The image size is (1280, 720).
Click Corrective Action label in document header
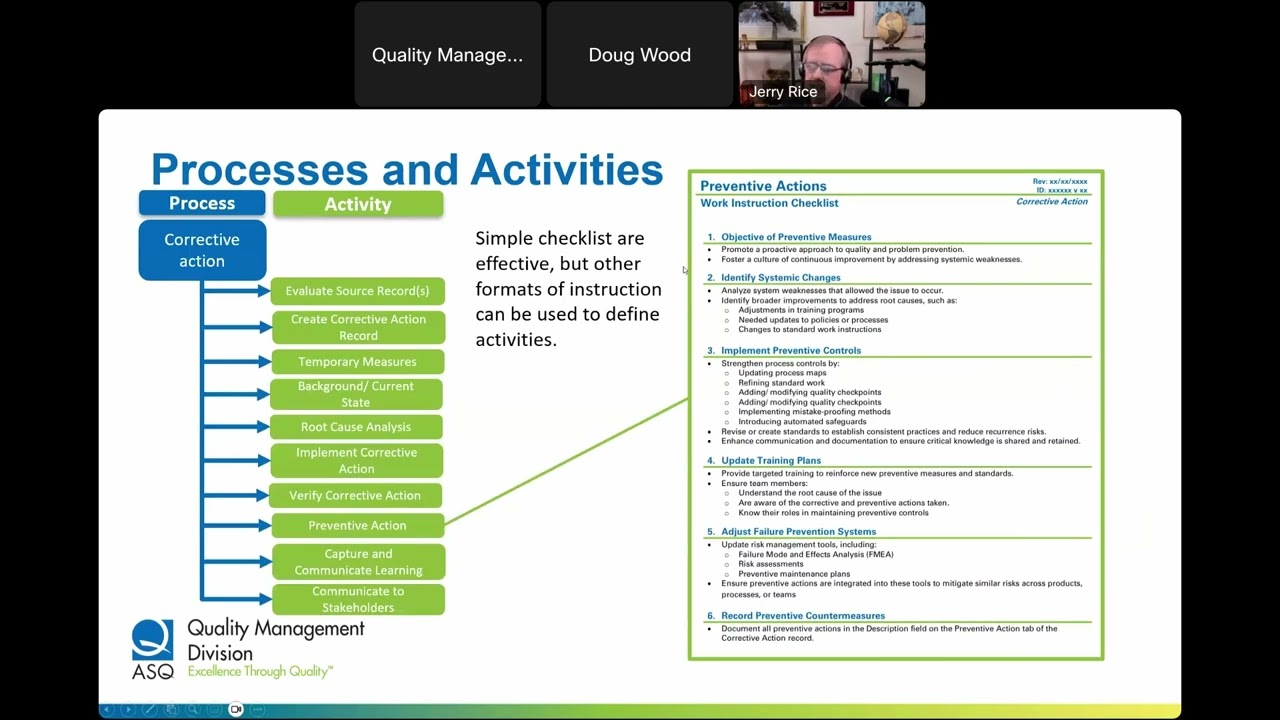click(1052, 201)
